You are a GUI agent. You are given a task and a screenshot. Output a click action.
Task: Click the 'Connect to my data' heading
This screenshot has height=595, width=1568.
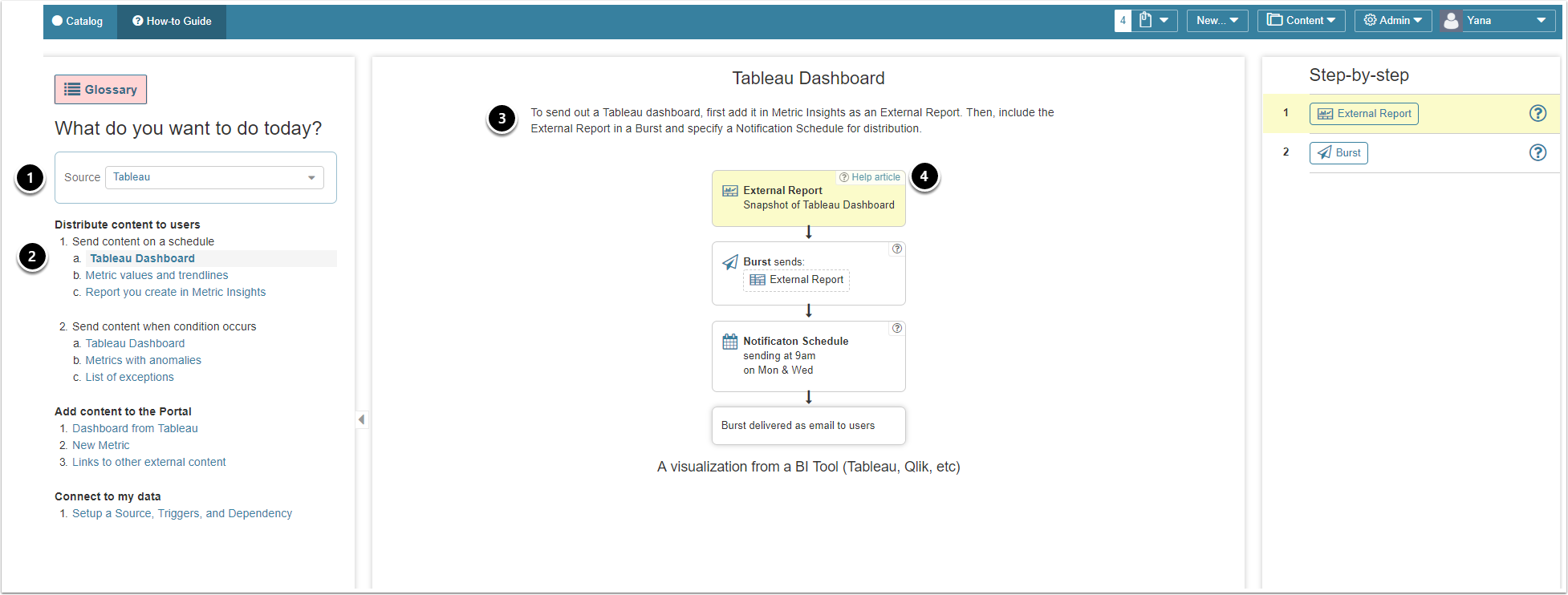[108, 496]
